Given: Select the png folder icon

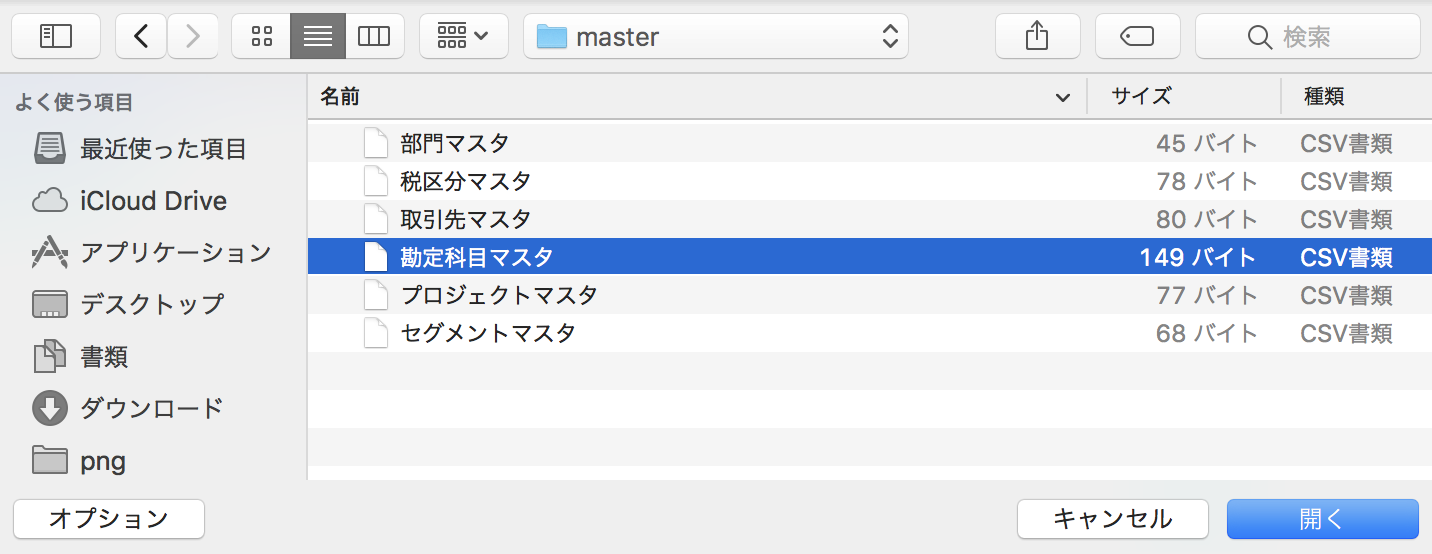Looking at the screenshot, I should (50, 460).
